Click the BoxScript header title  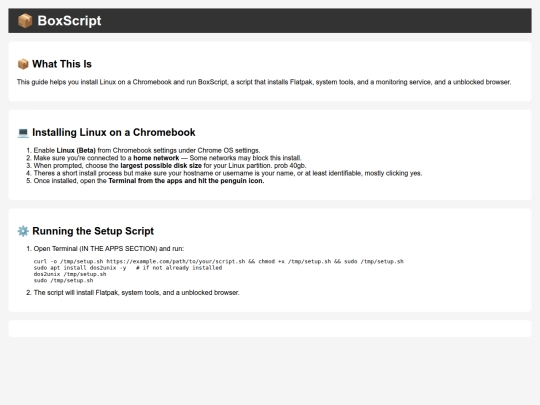(69, 21)
